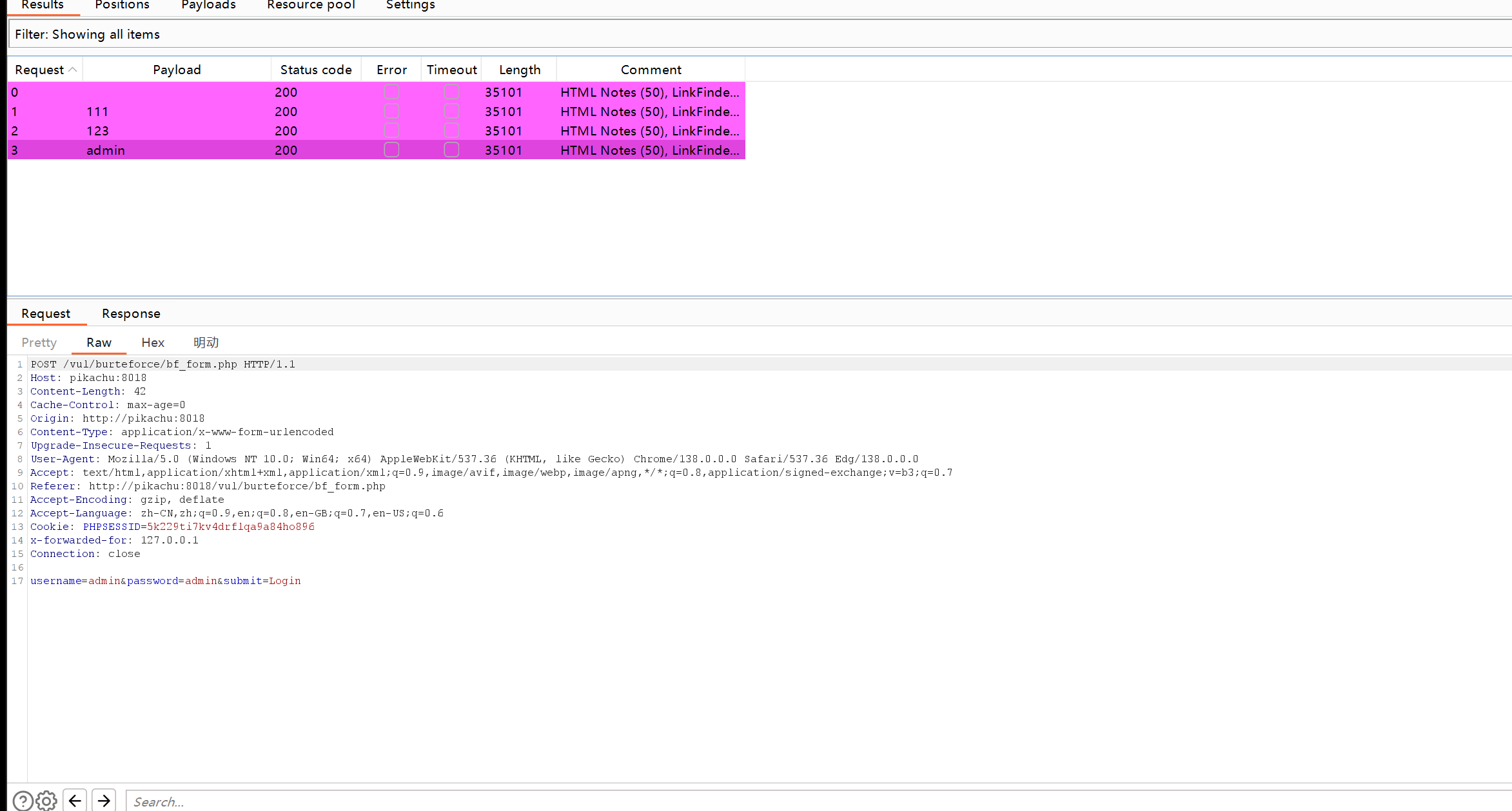Check the Error checkbox for admin row
The width and height of the screenshot is (1512, 811).
point(391,150)
